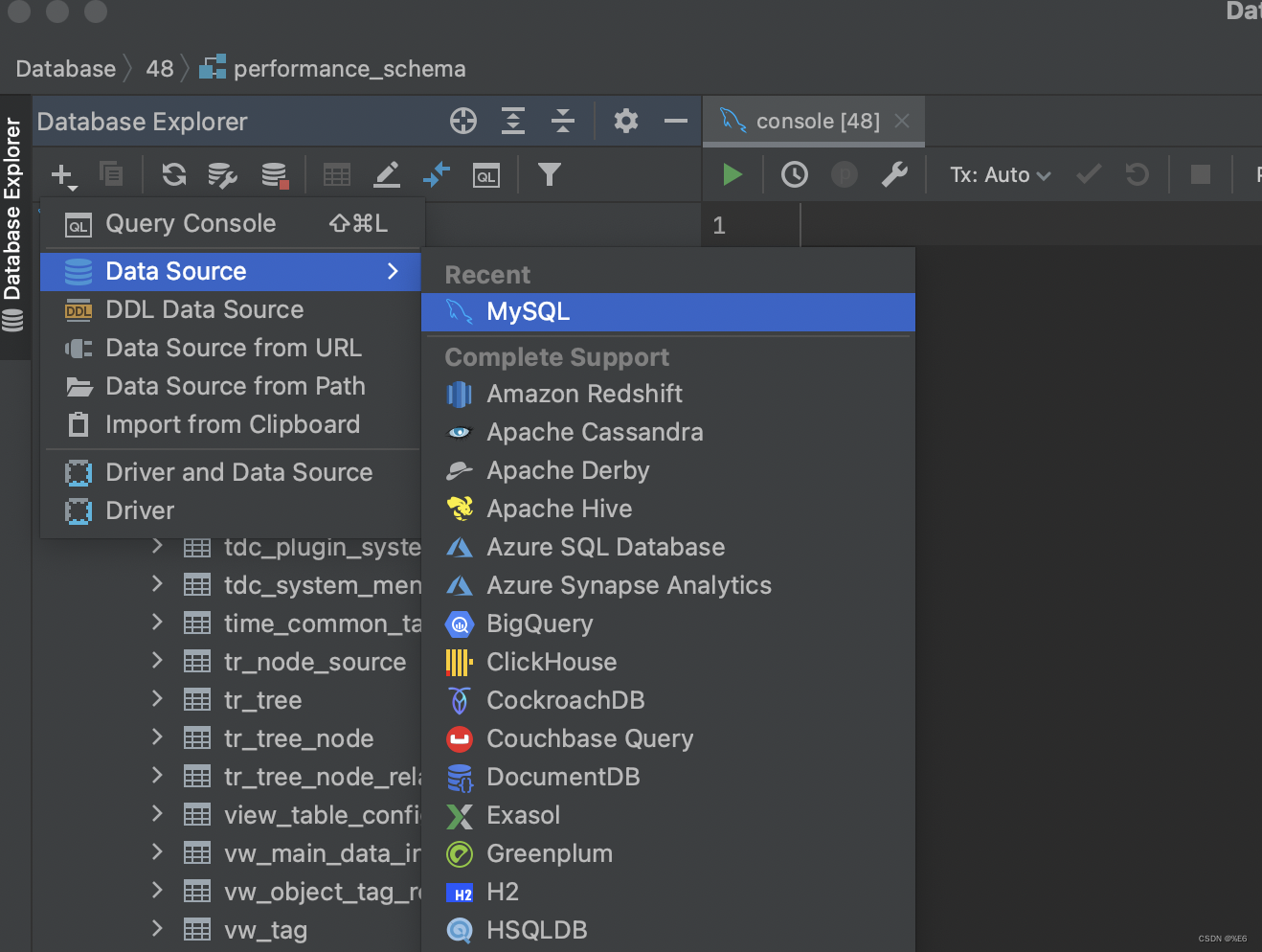Click the Rollback arrow icon
Viewport: 1262px width, 952px height.
(1138, 174)
